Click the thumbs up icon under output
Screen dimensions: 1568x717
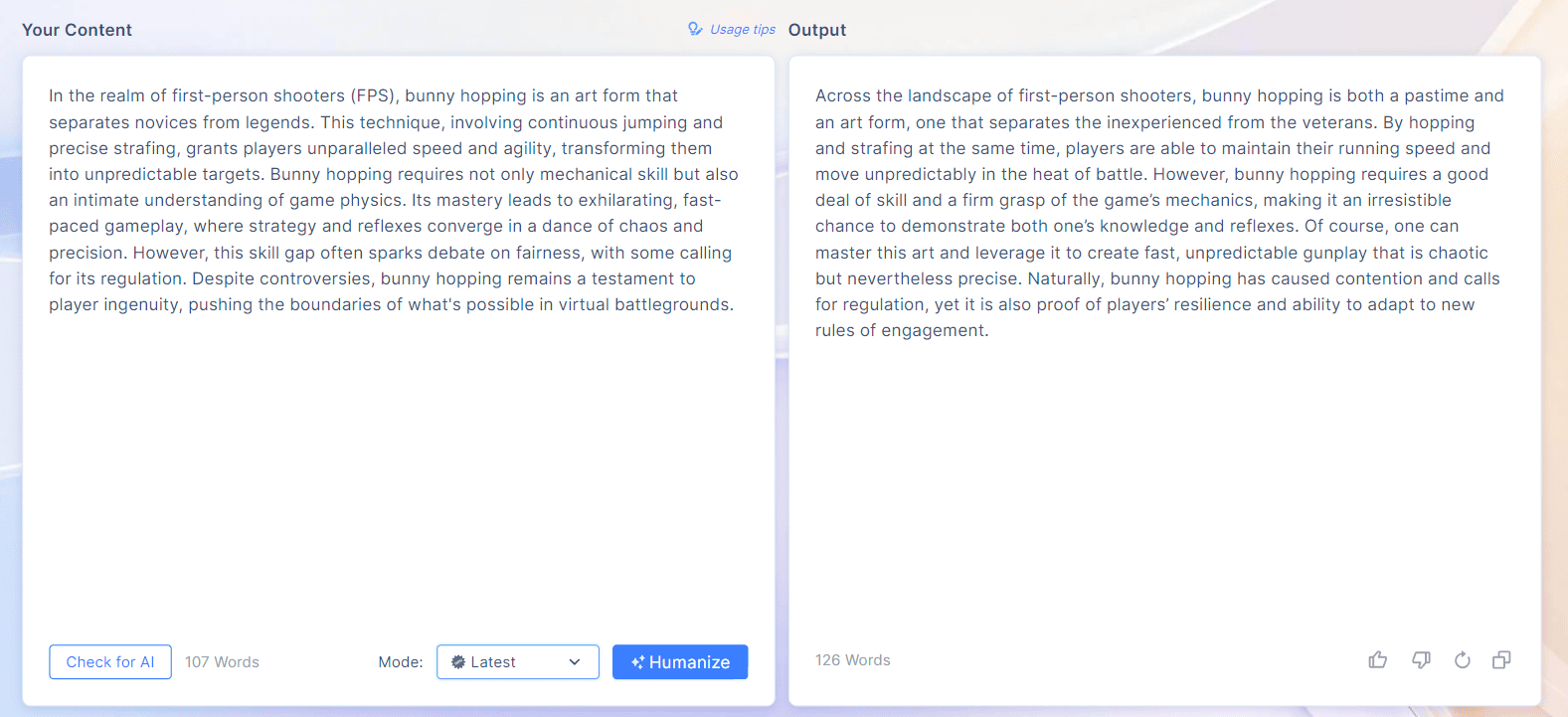1377,660
